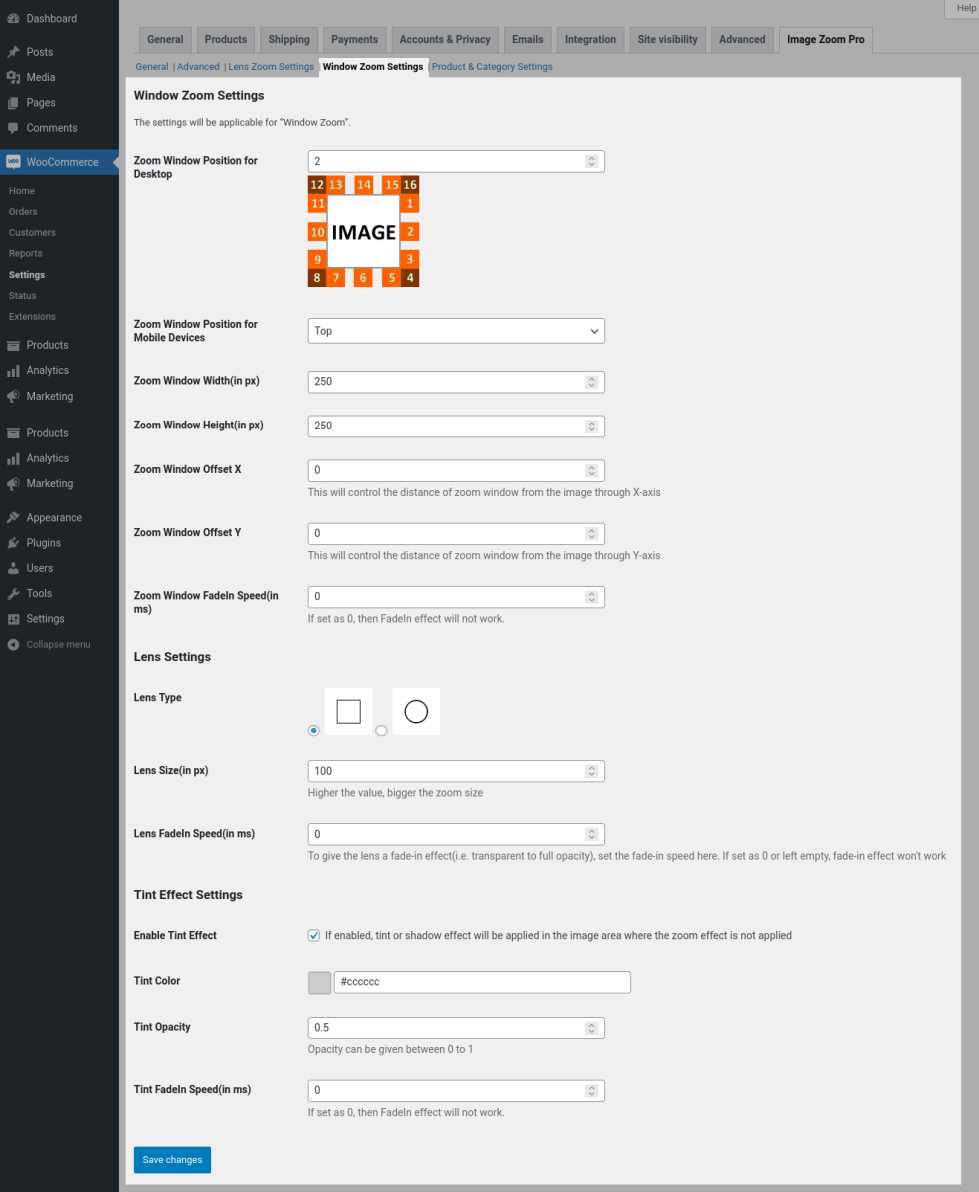Open the Lens Zoom Settings sub-link
Image resolution: width=979 pixels, height=1192 pixels.
point(271,67)
